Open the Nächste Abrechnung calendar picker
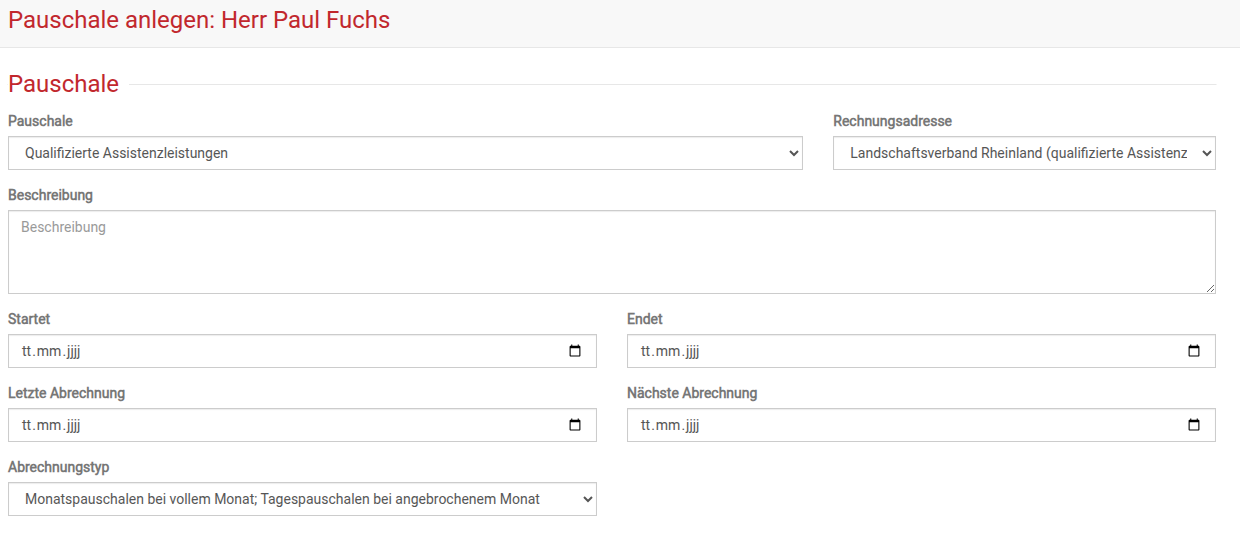The height and width of the screenshot is (551, 1240). point(1193,425)
